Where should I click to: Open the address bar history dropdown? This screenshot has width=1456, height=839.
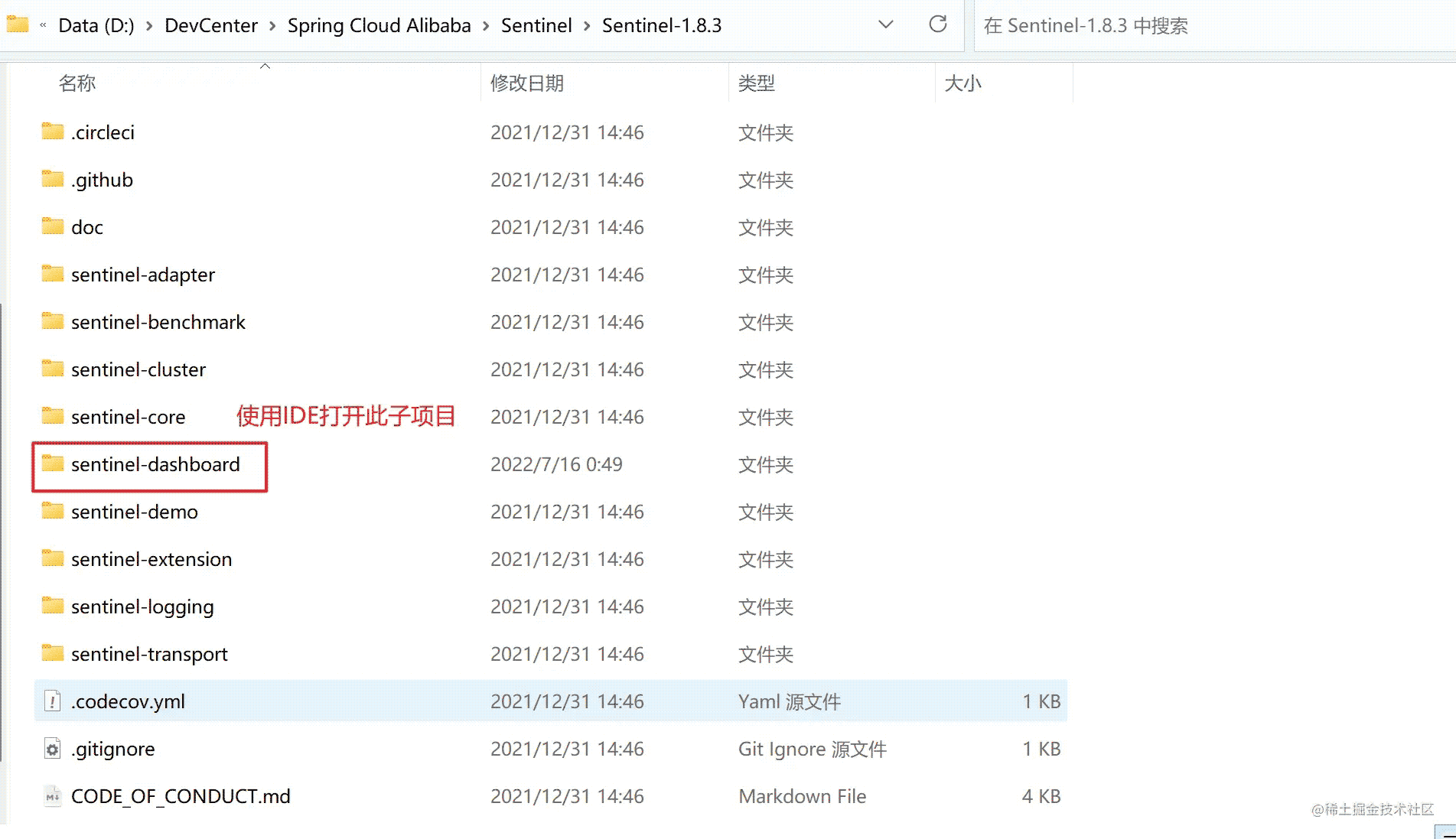(x=885, y=24)
